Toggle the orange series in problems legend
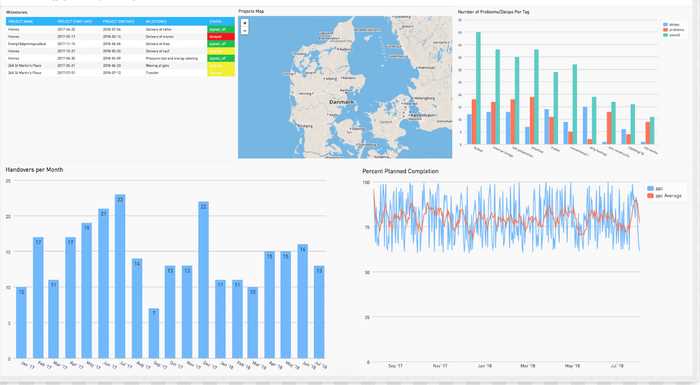Screen dimensions: 700x385 [x=673, y=29]
